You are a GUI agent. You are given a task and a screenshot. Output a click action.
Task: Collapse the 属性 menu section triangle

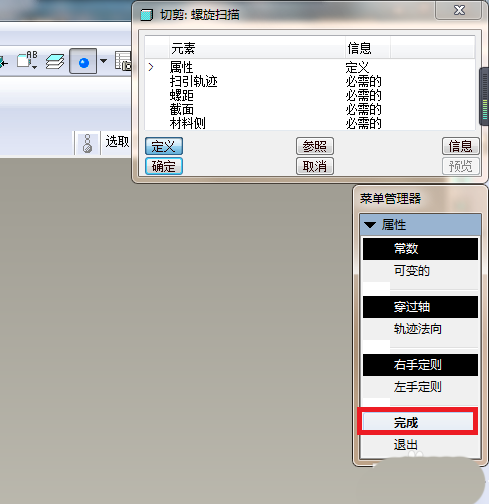pos(370,225)
